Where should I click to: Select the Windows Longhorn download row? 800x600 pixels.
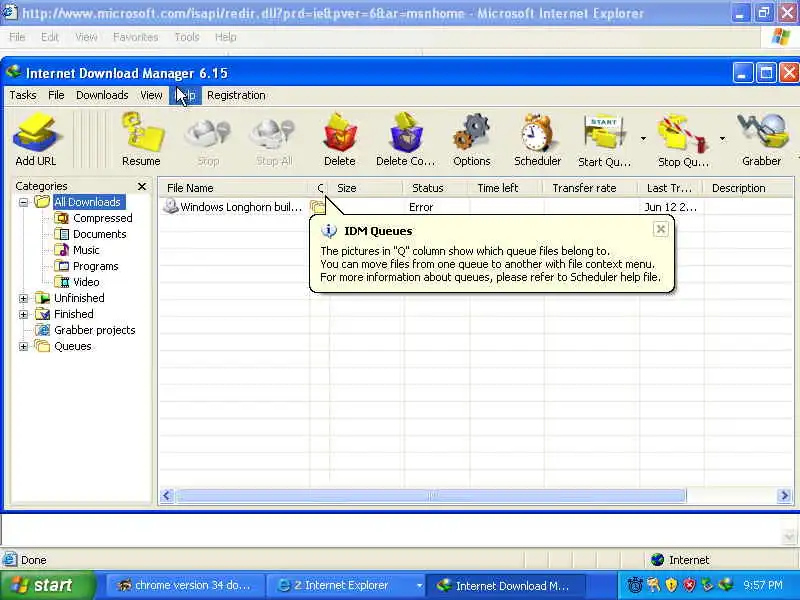(x=476, y=207)
